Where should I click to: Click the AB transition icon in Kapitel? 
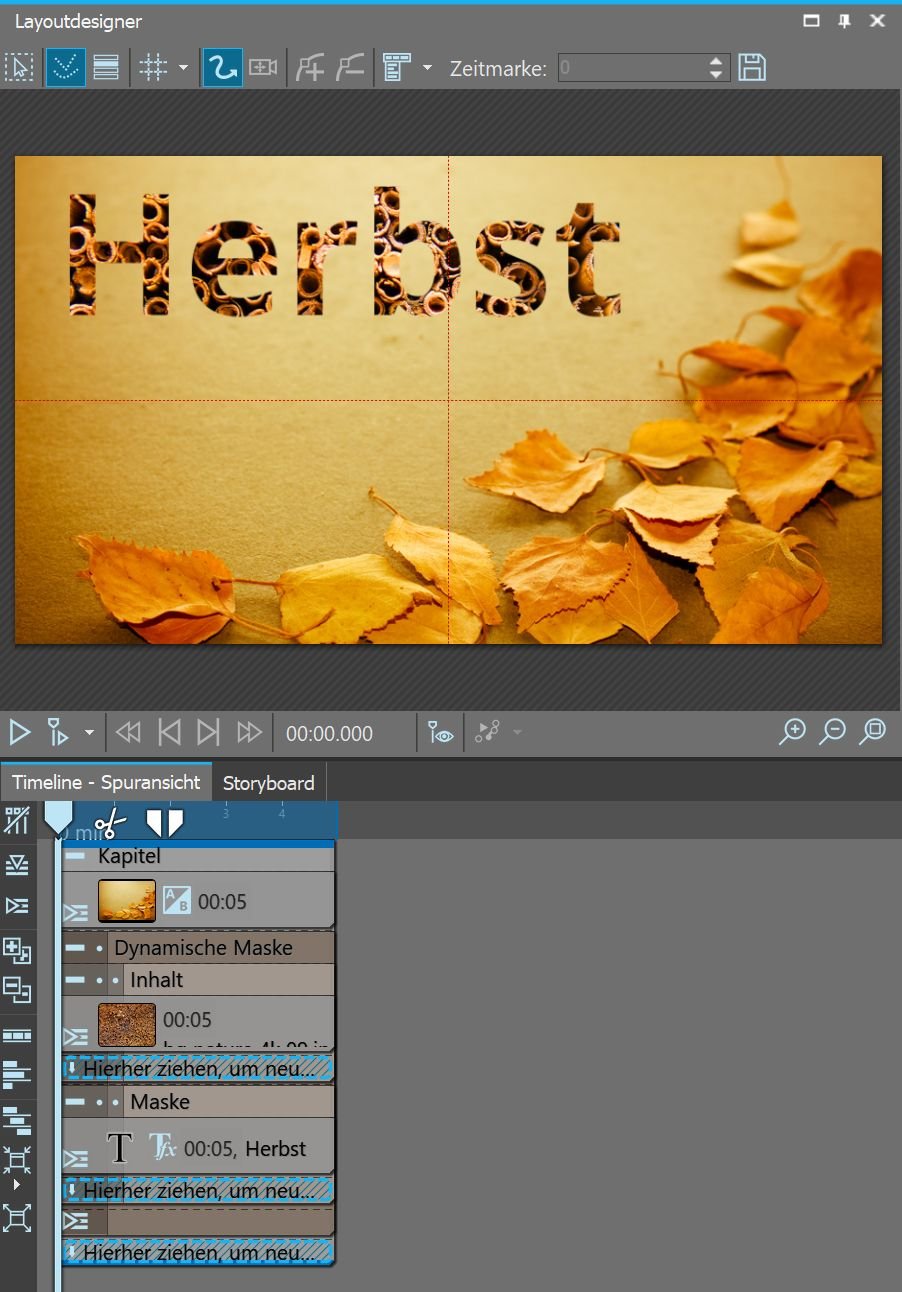[x=176, y=900]
